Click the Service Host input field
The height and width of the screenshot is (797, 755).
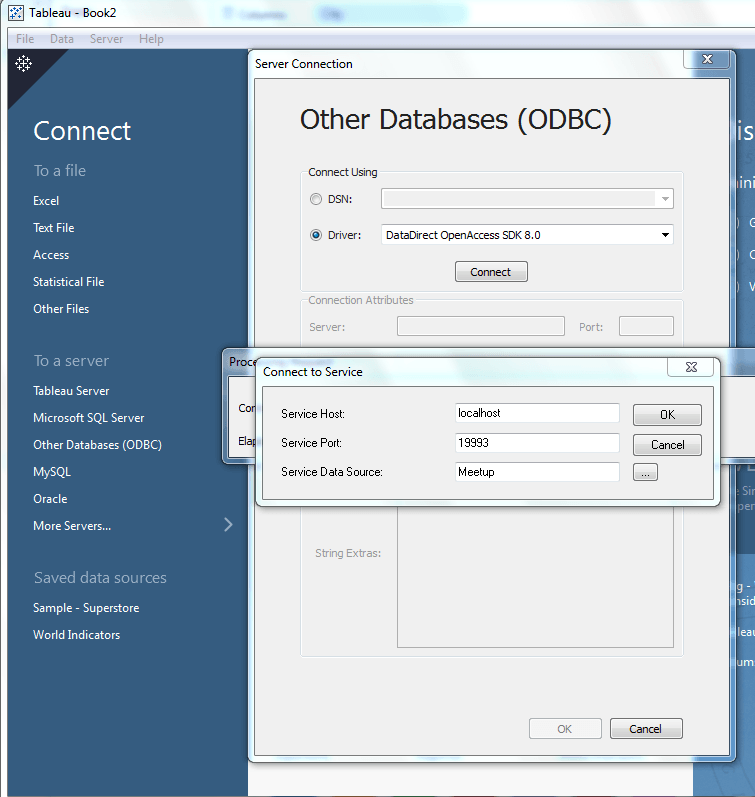pyautogui.click(x=537, y=413)
